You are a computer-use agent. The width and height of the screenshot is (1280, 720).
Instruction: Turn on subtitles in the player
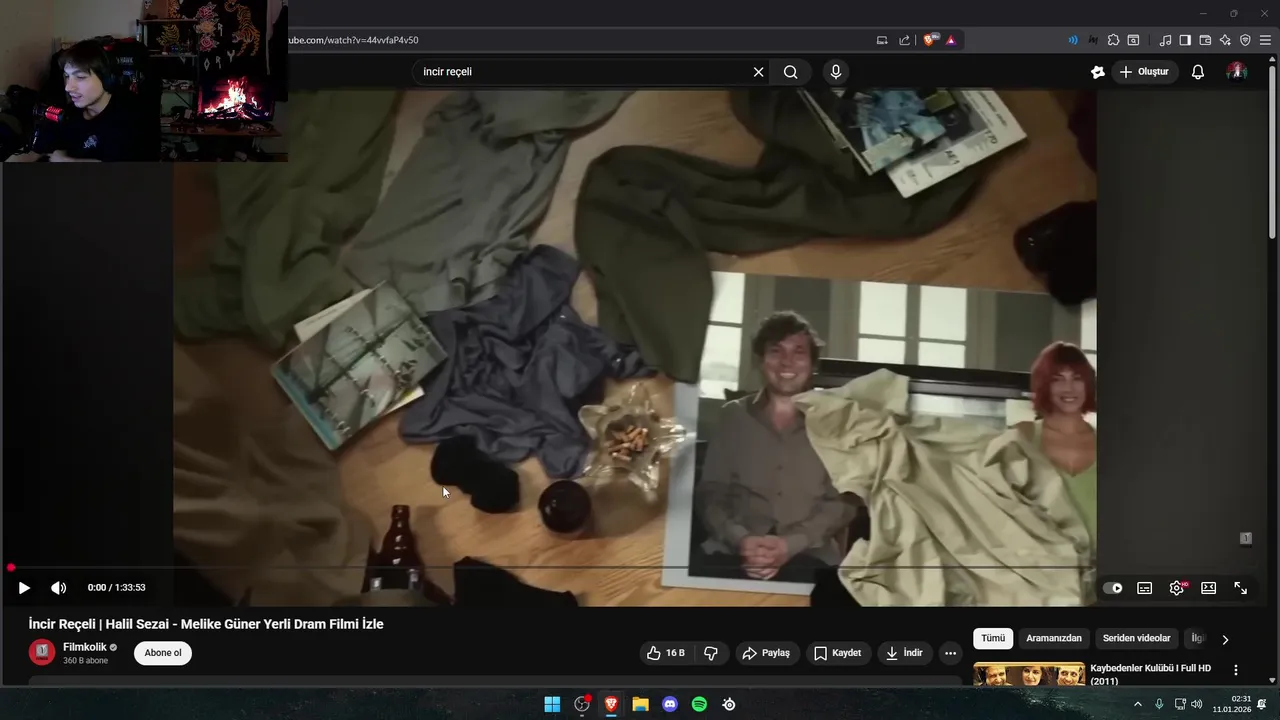[1145, 588]
